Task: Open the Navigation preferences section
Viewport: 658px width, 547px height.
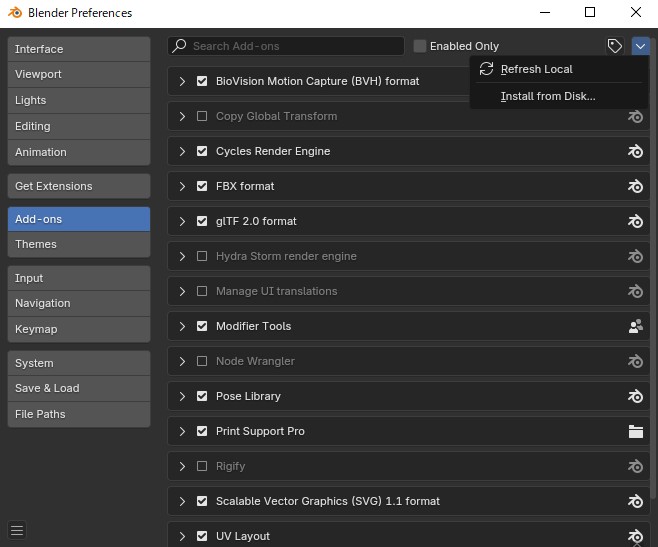Action: point(79,303)
